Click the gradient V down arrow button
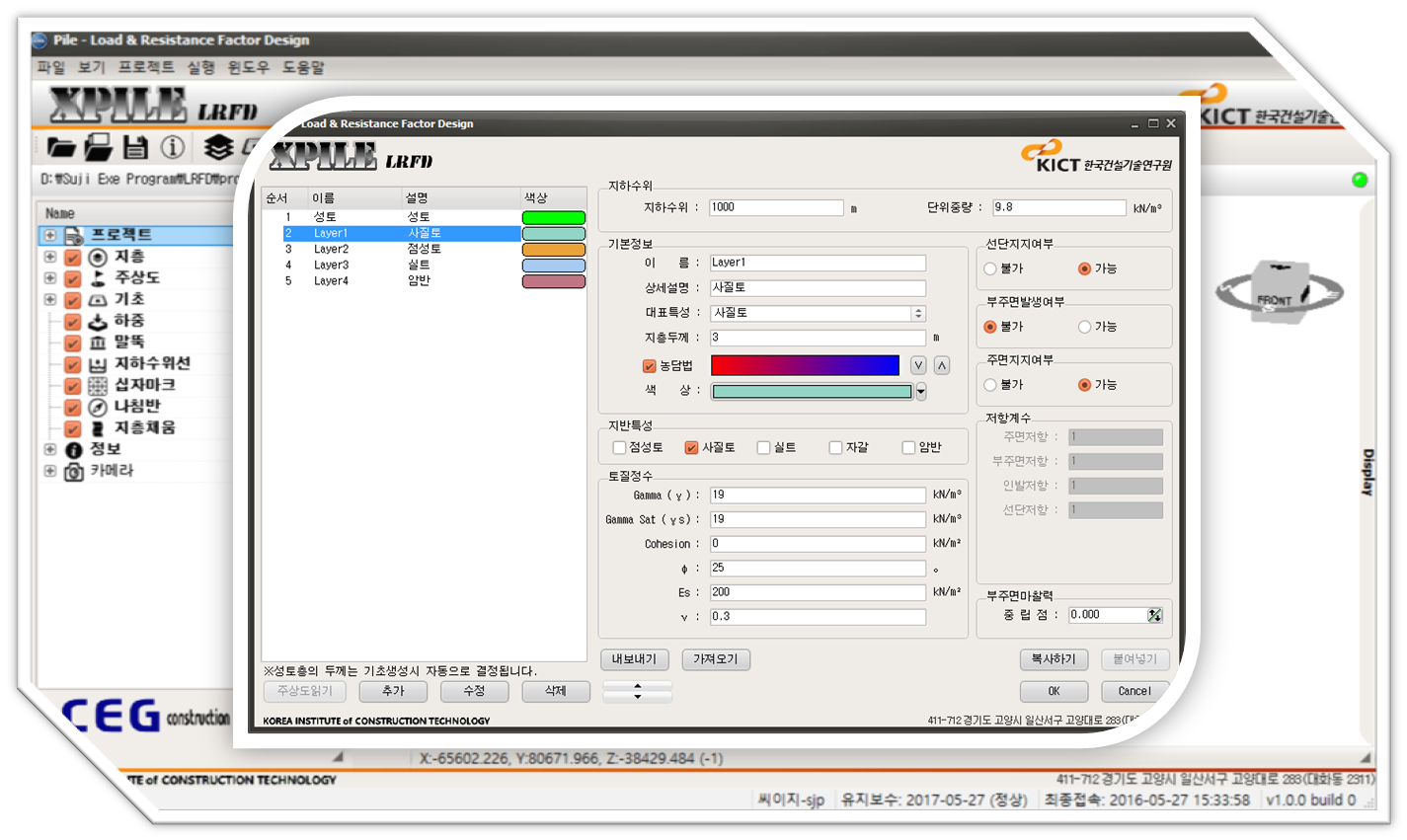Viewport: 1407px width, 840px height. [x=918, y=365]
